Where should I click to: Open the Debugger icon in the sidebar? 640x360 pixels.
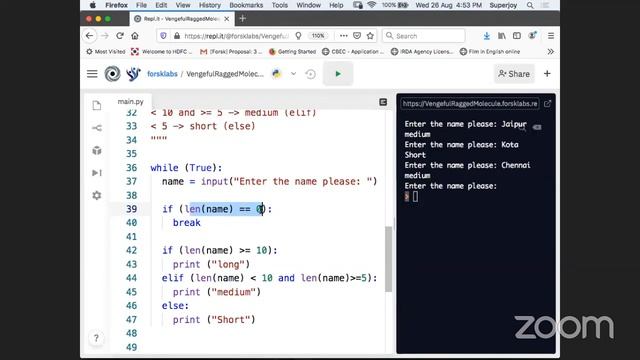point(97,173)
